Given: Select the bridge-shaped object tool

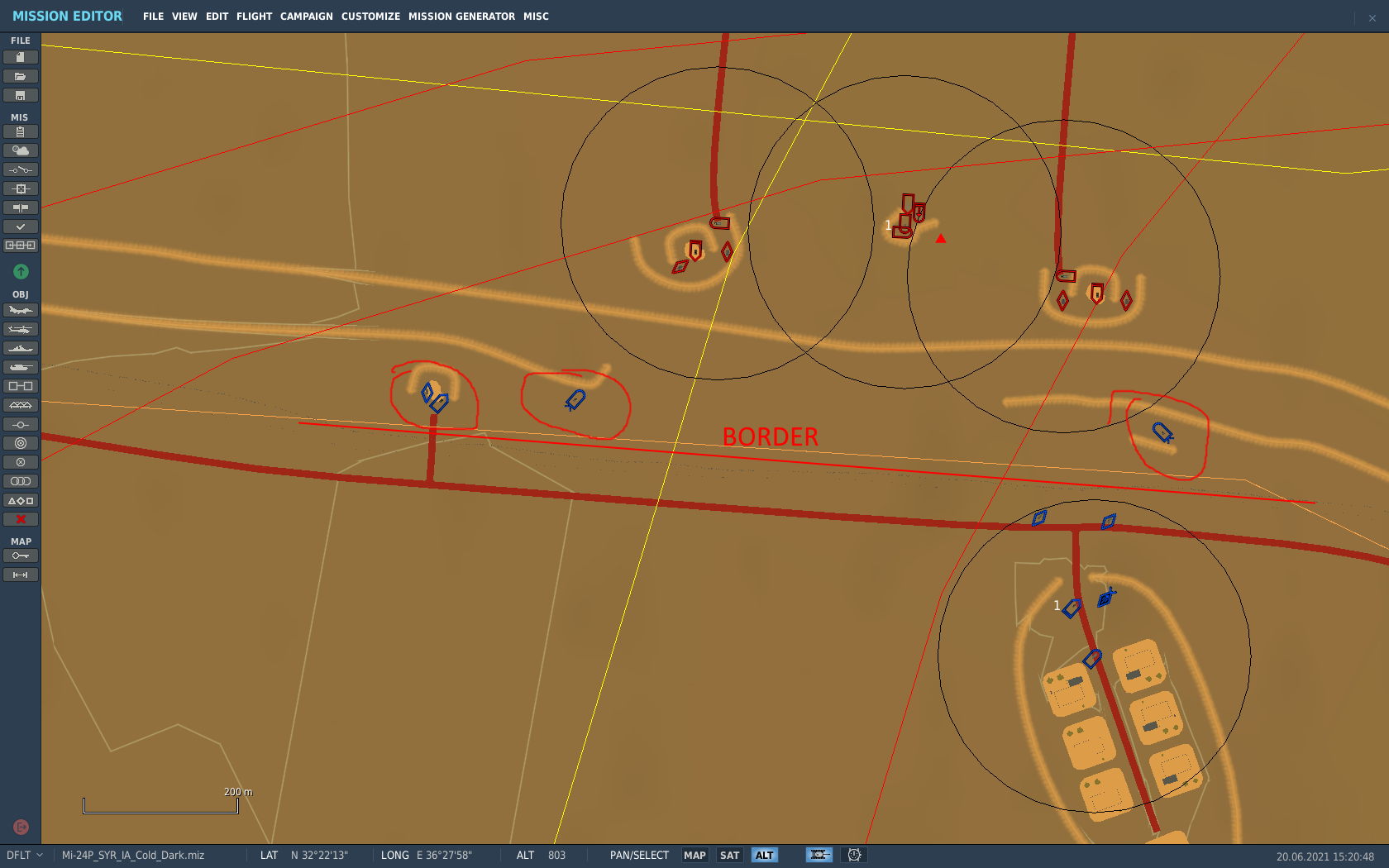Looking at the screenshot, I should click(21, 405).
